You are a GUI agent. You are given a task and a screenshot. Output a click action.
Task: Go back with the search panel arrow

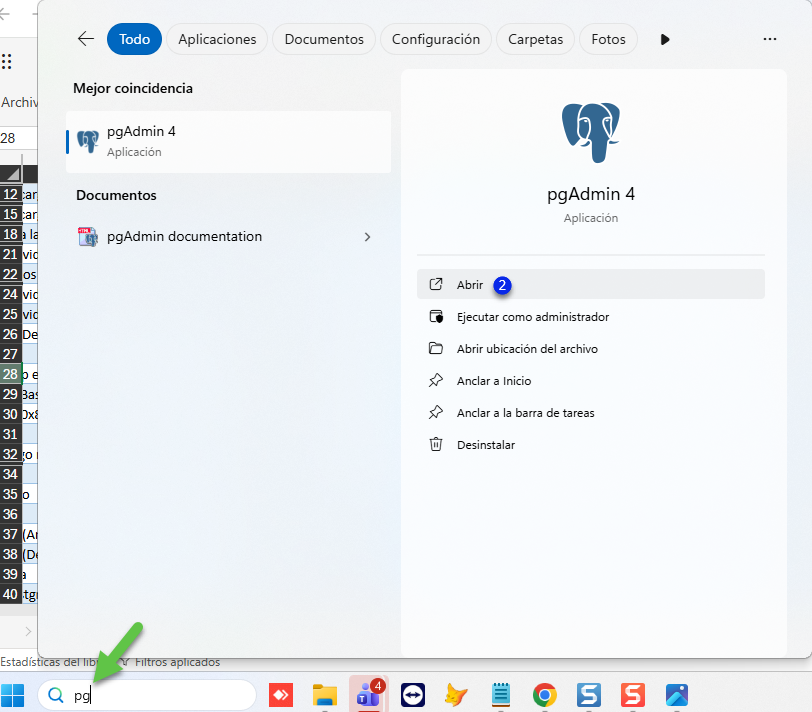coord(85,39)
